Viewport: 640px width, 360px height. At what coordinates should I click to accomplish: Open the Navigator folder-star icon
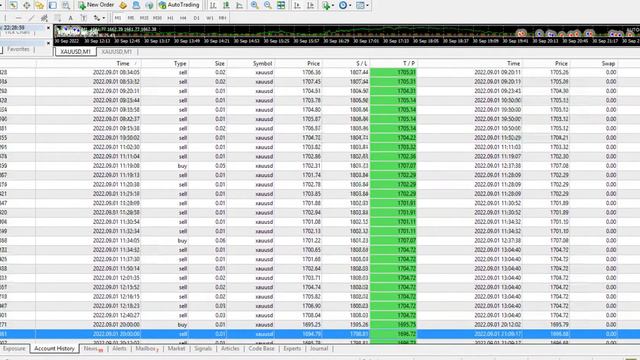[40, 5]
